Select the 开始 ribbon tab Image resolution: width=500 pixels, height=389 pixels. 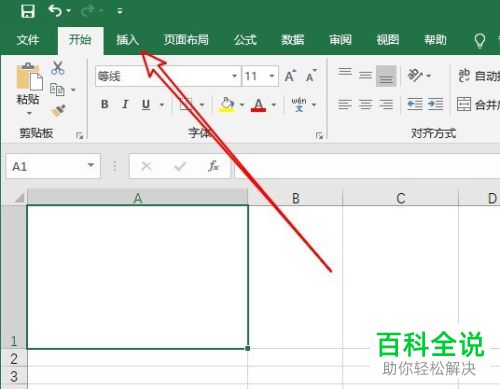pos(80,40)
